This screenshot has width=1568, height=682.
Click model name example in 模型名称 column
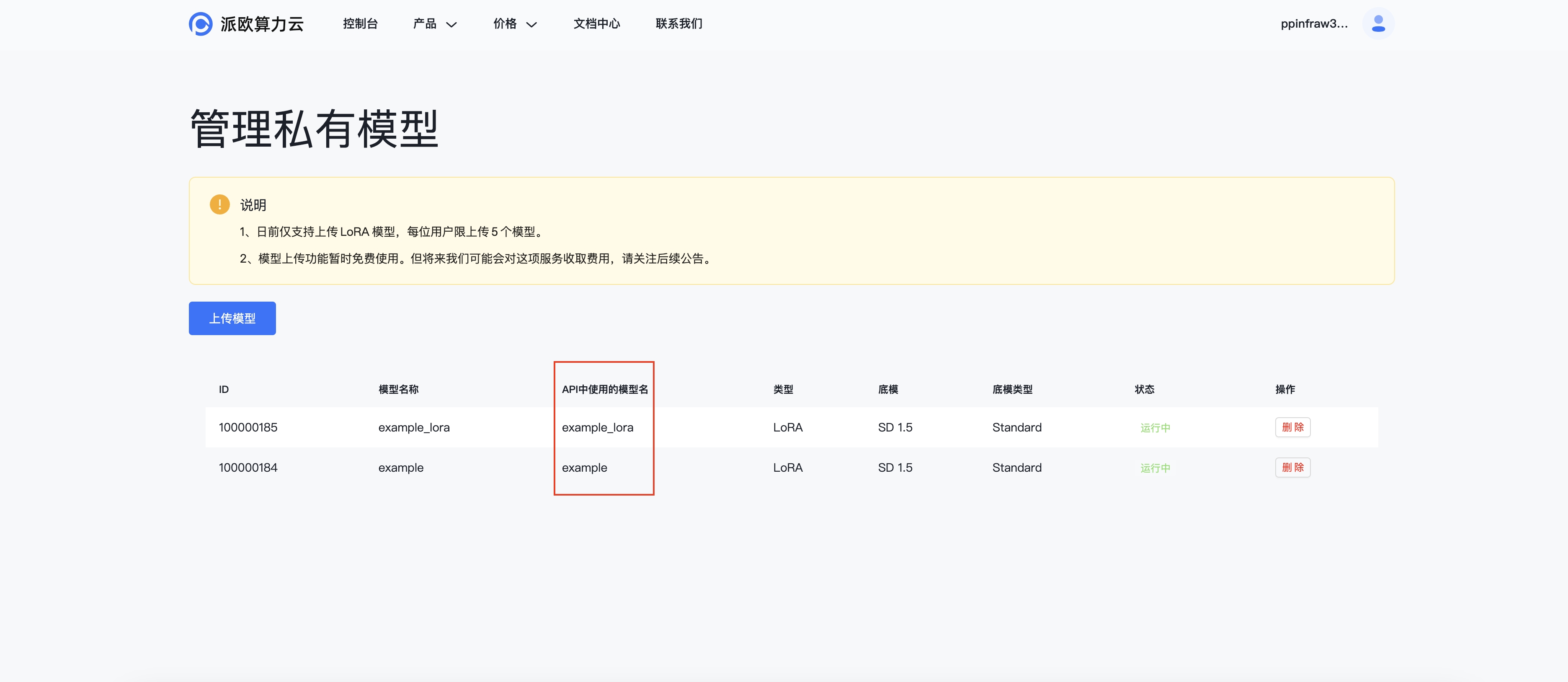(400, 468)
